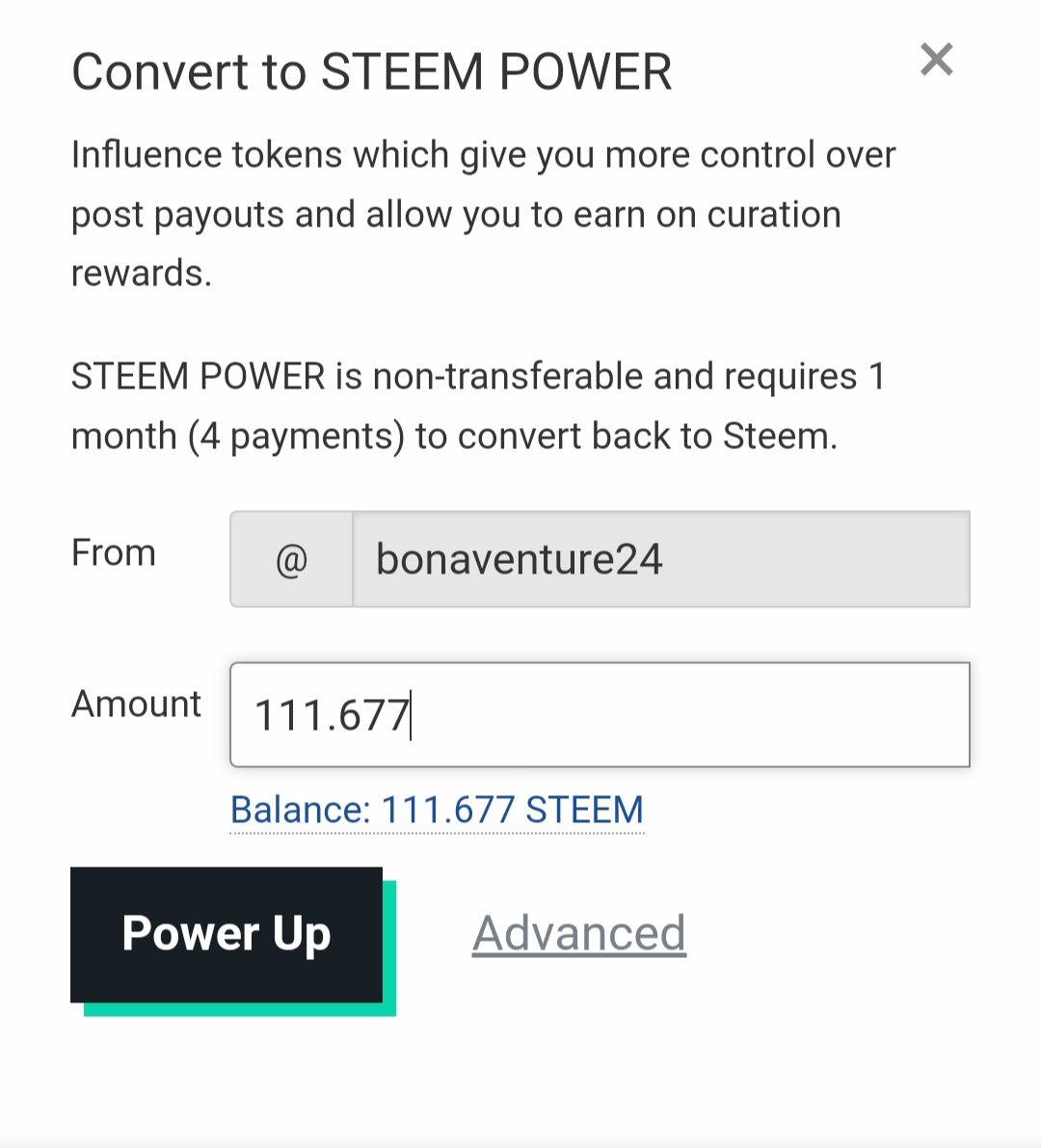
Task: Click the Power Up button
Action: tap(227, 934)
